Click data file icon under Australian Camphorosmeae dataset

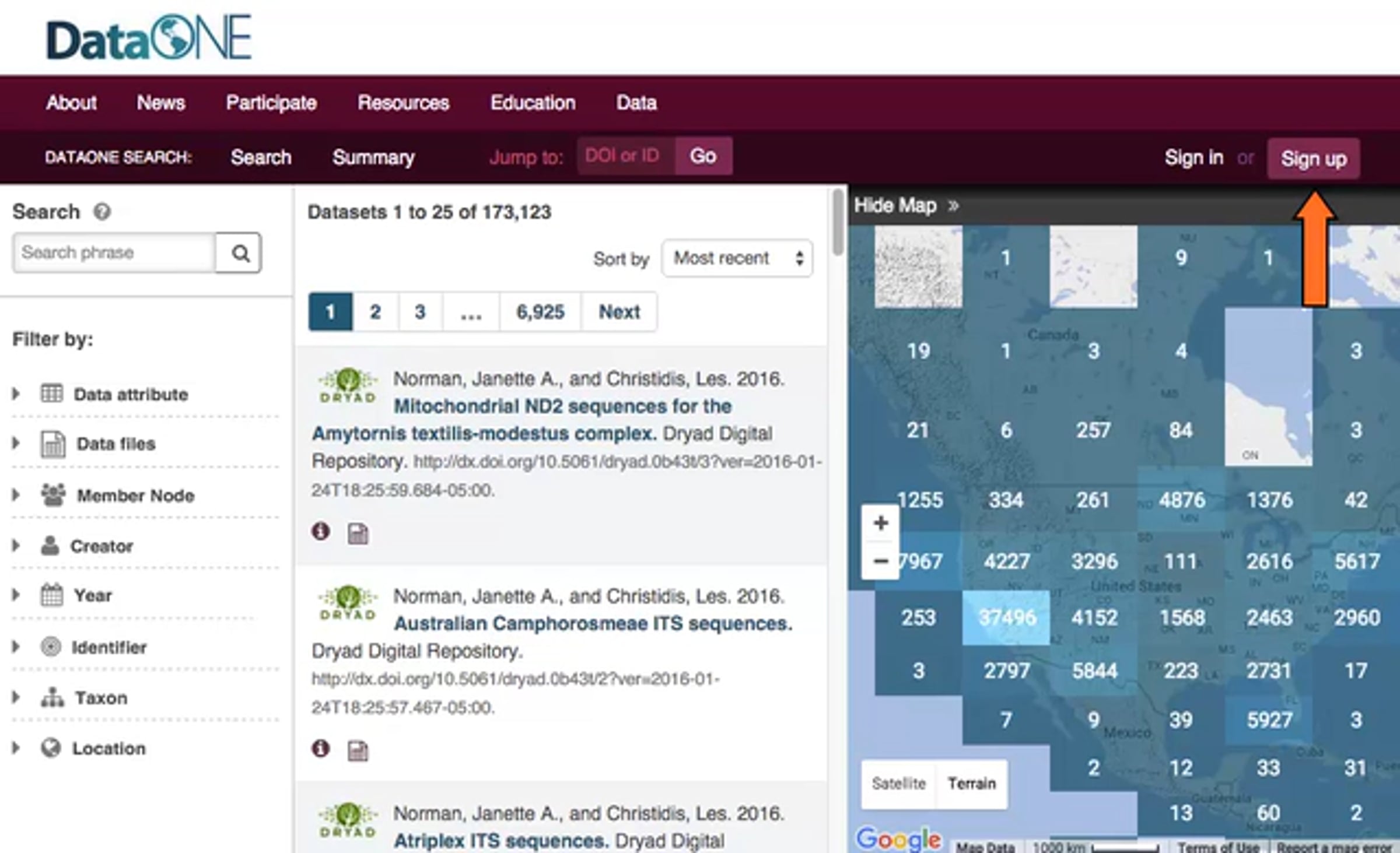[358, 750]
